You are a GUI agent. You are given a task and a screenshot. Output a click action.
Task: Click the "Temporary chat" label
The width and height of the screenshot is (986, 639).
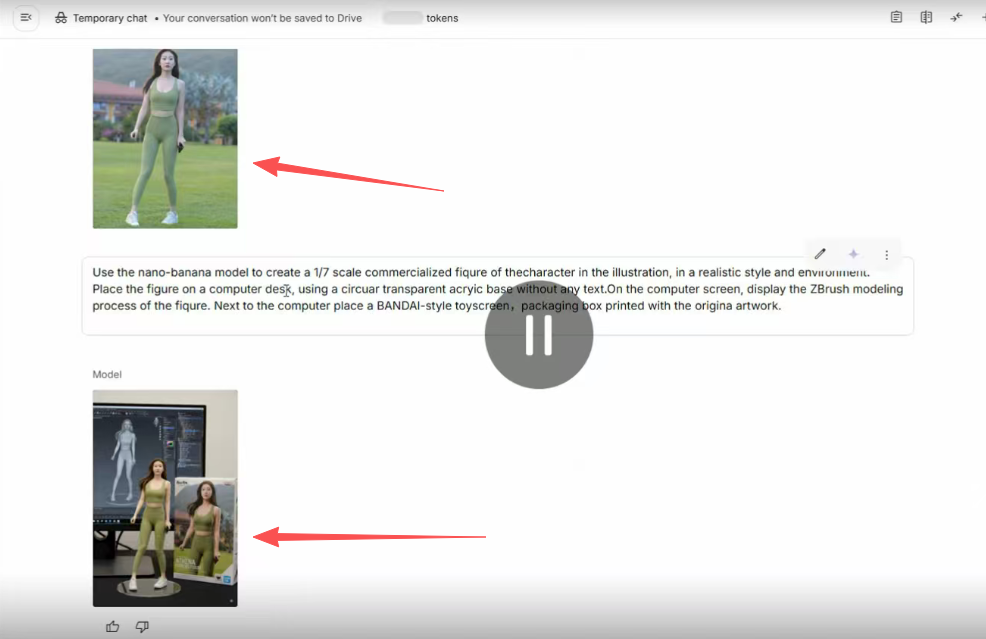(x=110, y=18)
